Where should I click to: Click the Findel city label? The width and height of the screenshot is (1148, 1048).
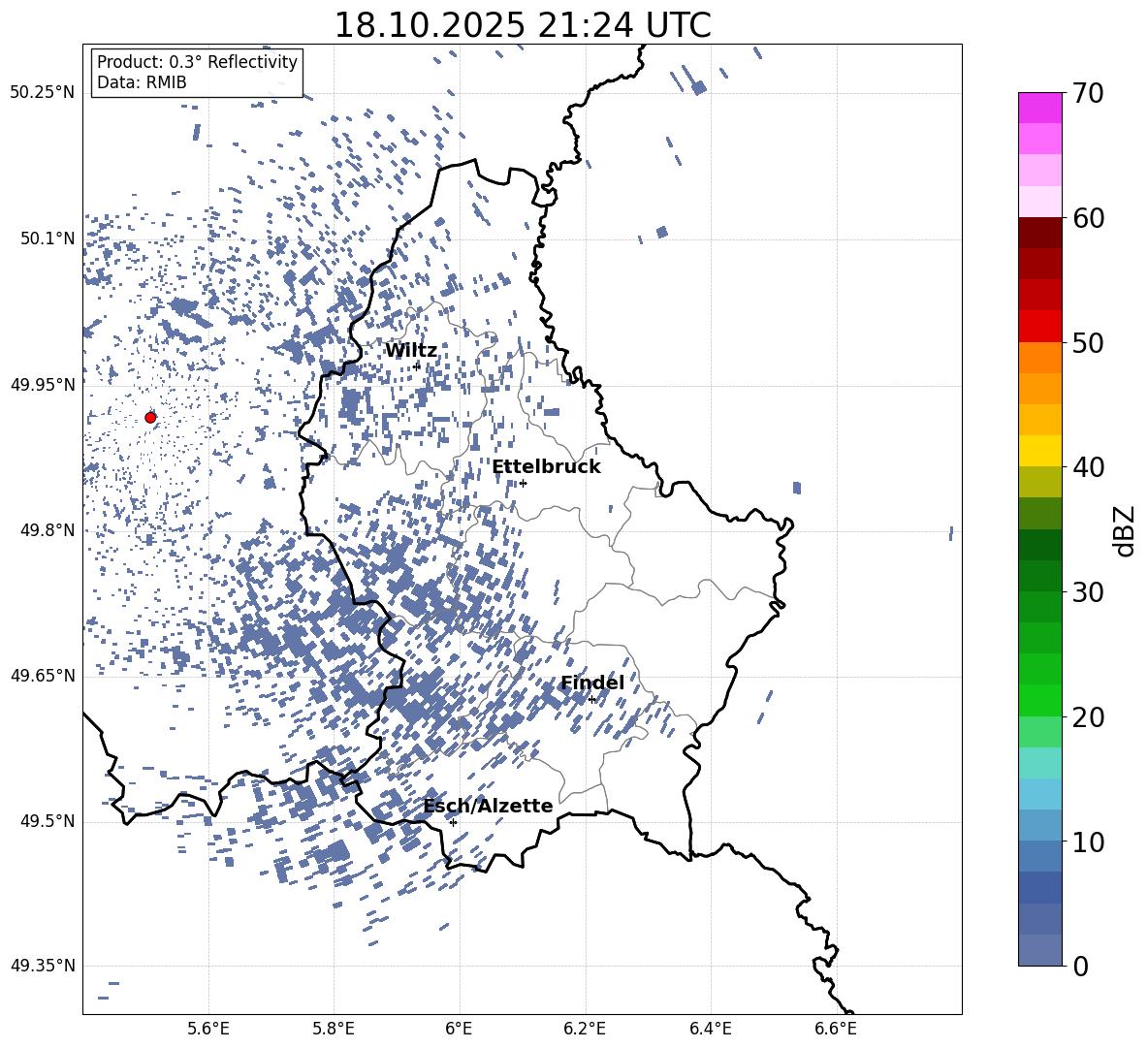(x=592, y=683)
